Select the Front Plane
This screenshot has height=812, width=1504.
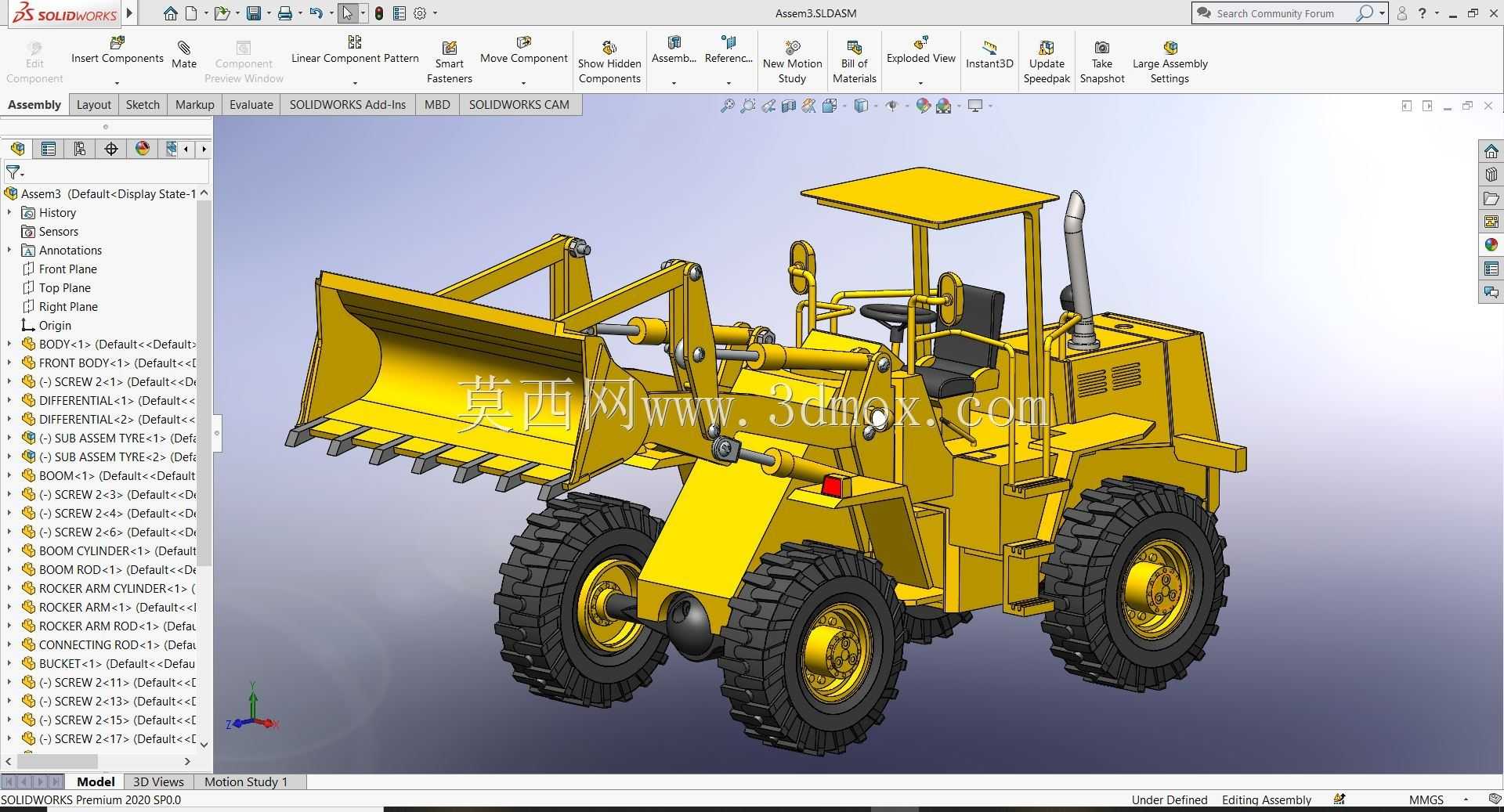[x=60, y=269]
